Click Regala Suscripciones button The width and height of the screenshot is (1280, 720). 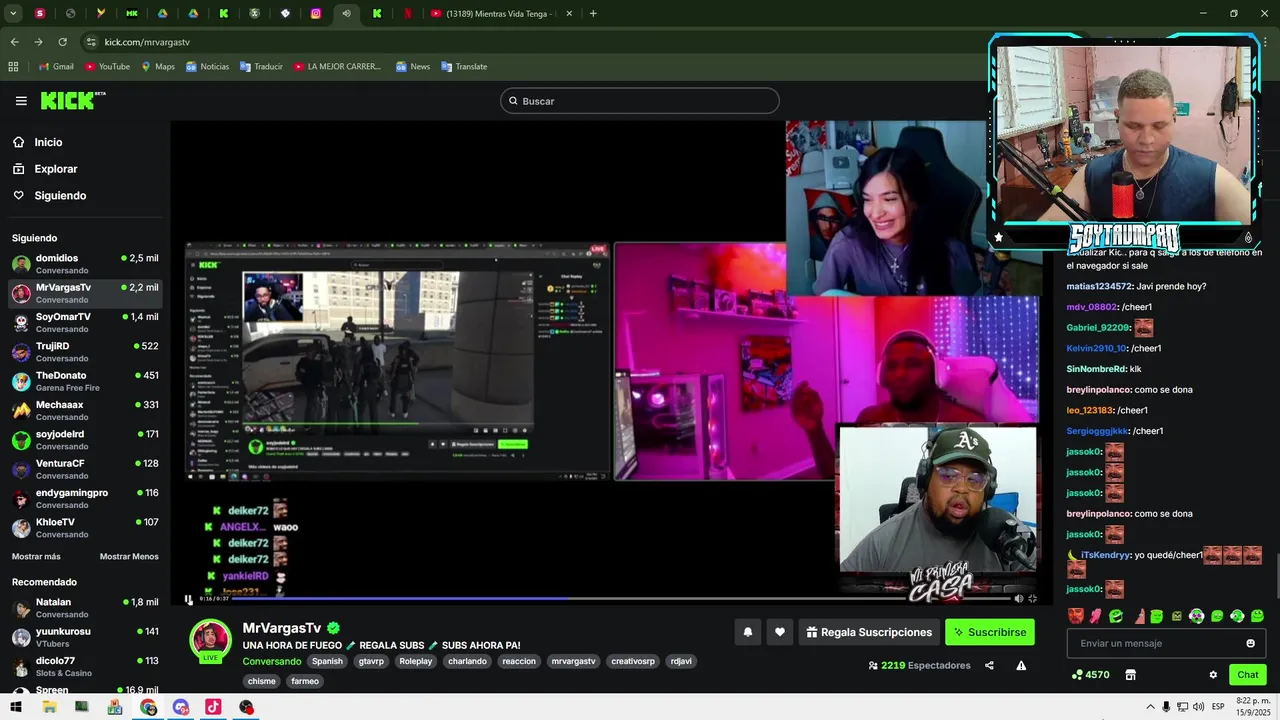coord(869,632)
